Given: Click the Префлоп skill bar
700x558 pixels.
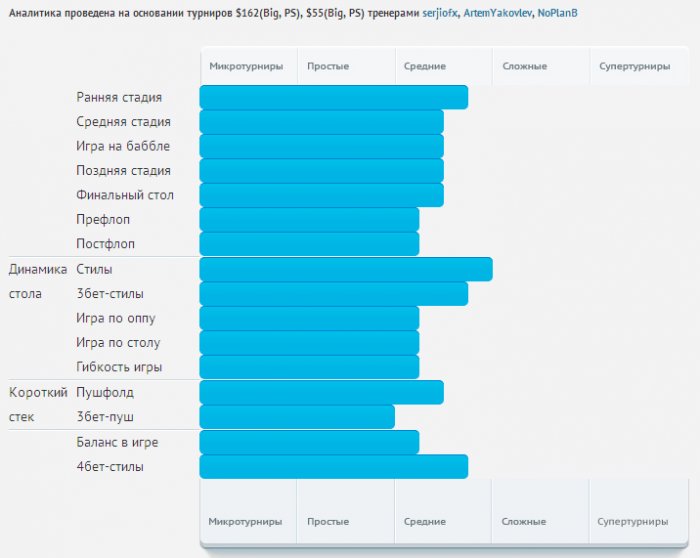Looking at the screenshot, I should pos(309,219).
